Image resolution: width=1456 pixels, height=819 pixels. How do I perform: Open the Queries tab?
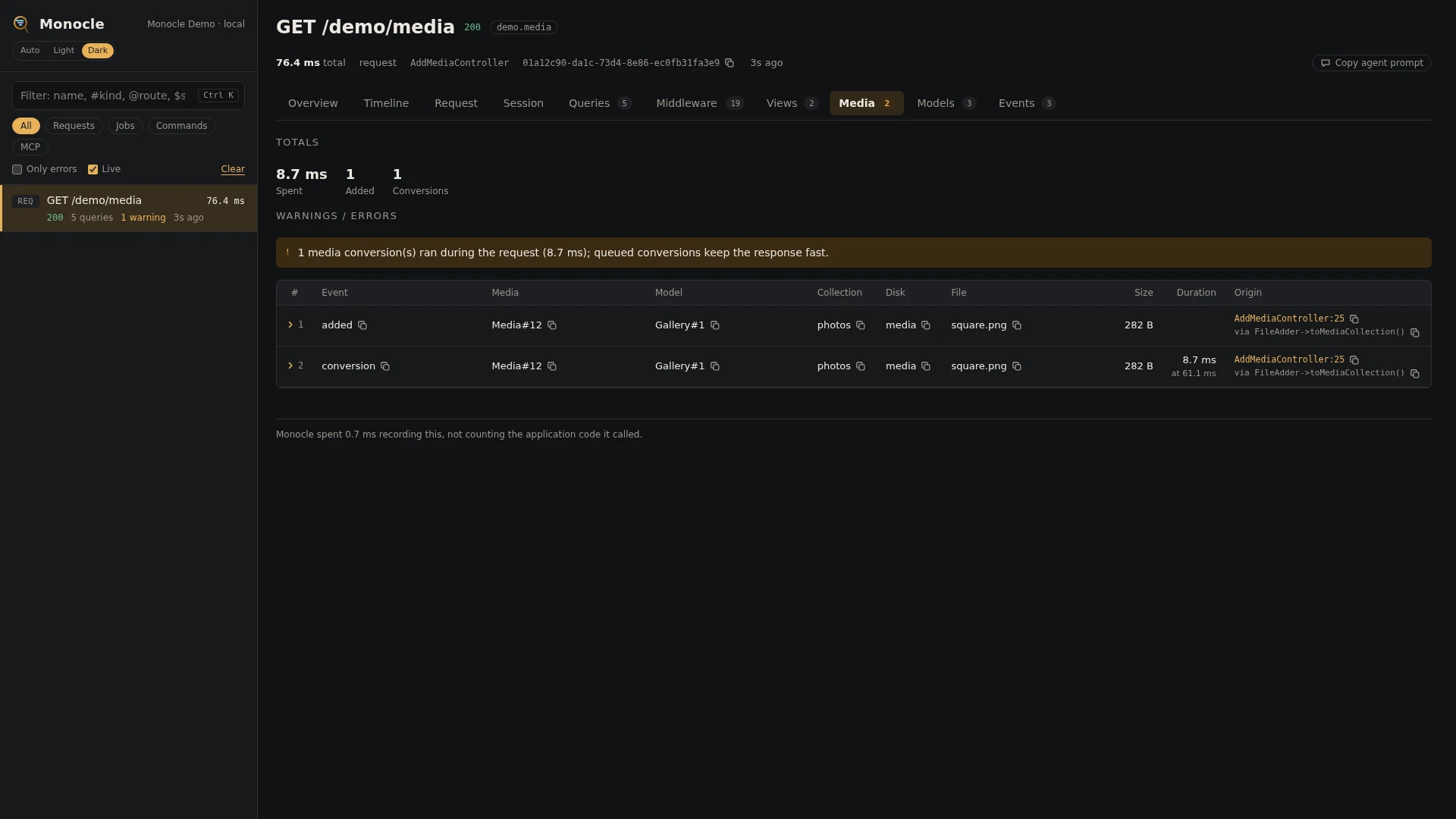pyautogui.click(x=600, y=103)
